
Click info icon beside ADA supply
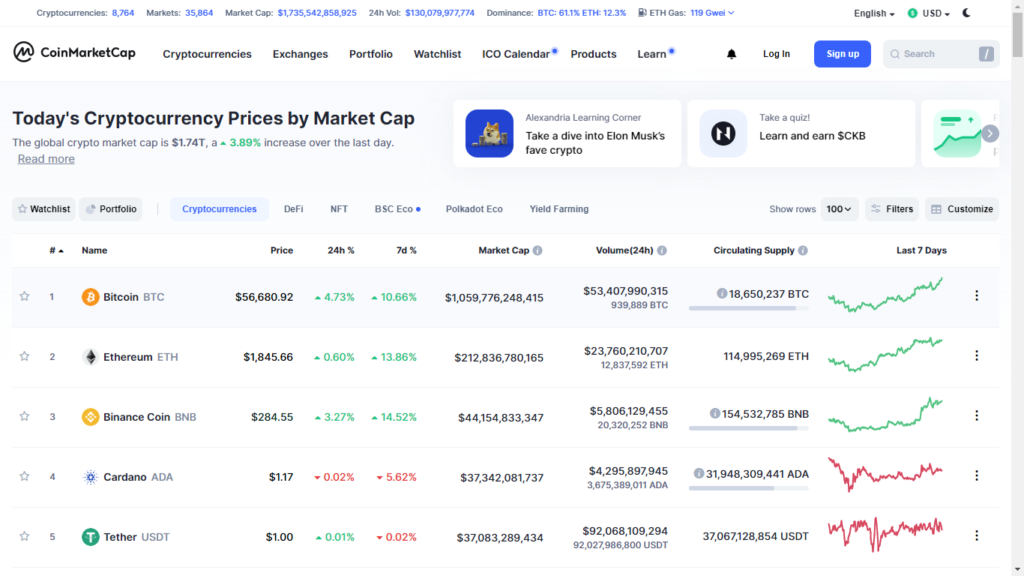pos(699,473)
